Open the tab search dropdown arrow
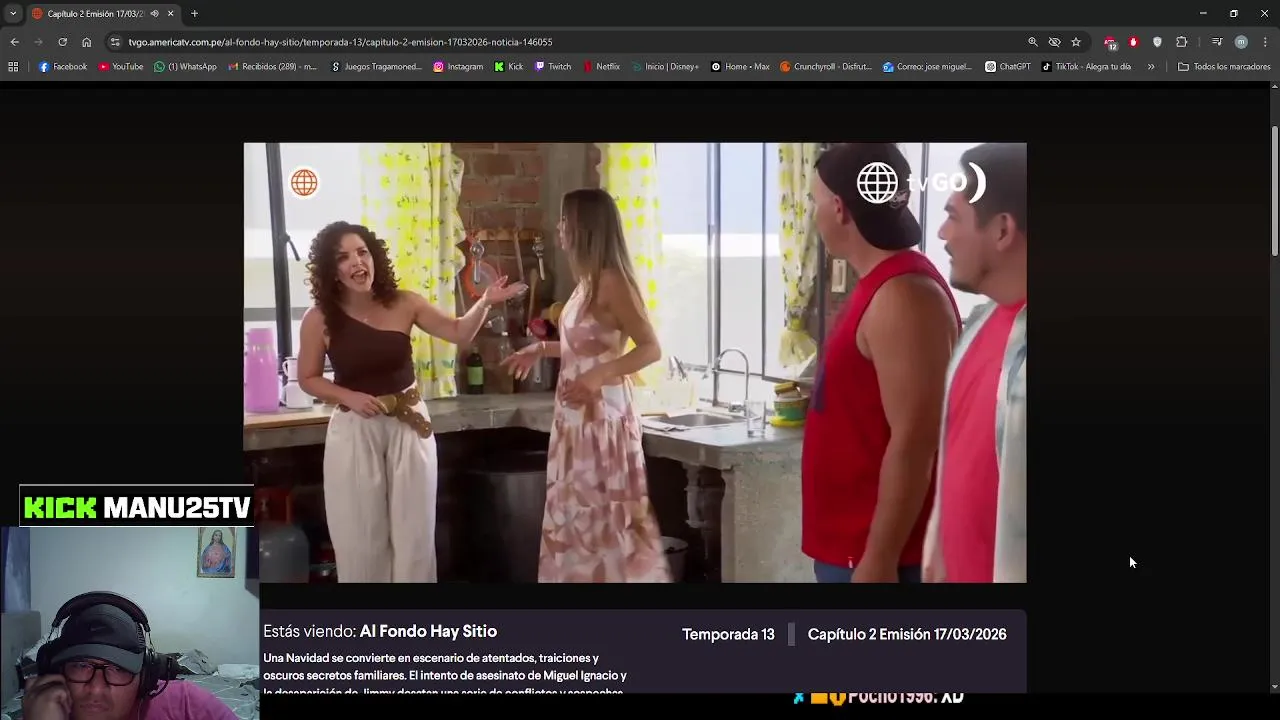Viewport: 1280px width, 720px height. click(13, 13)
